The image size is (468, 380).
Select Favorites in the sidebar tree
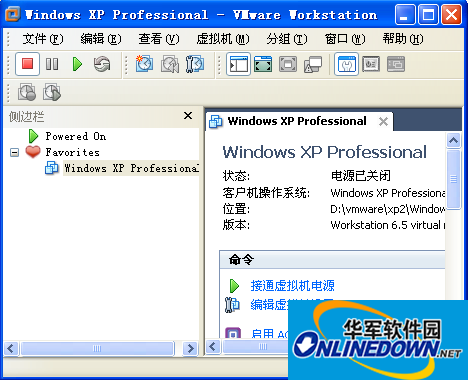[x=72, y=152]
